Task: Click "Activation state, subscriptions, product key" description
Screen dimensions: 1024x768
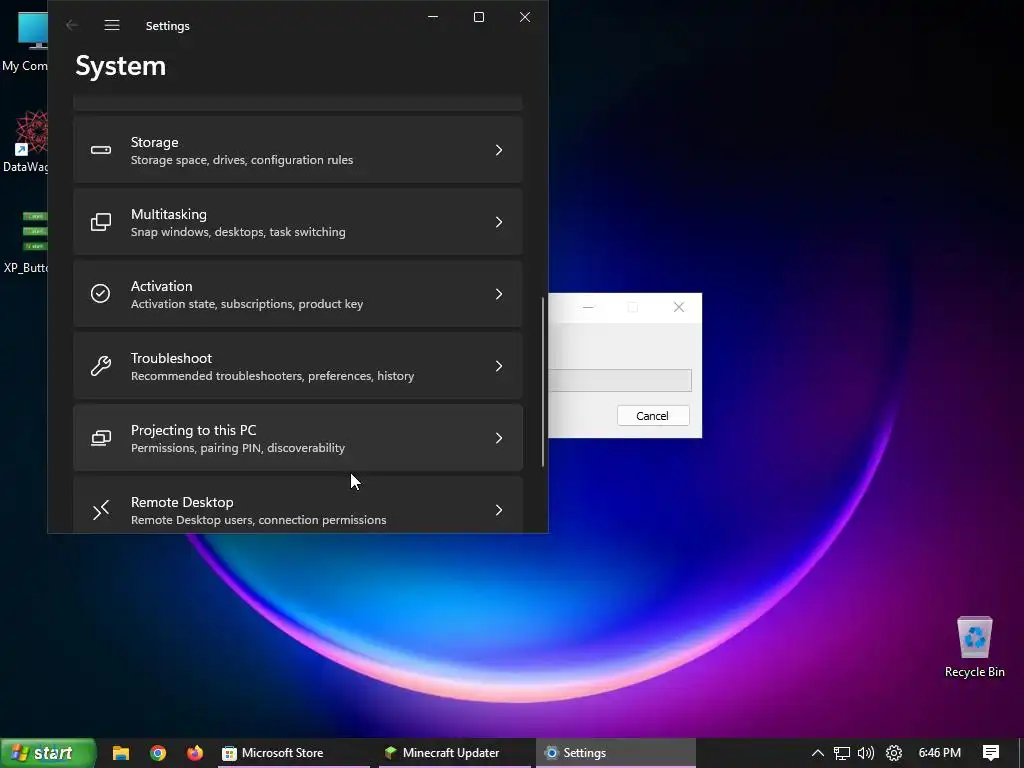Action: pos(247,304)
